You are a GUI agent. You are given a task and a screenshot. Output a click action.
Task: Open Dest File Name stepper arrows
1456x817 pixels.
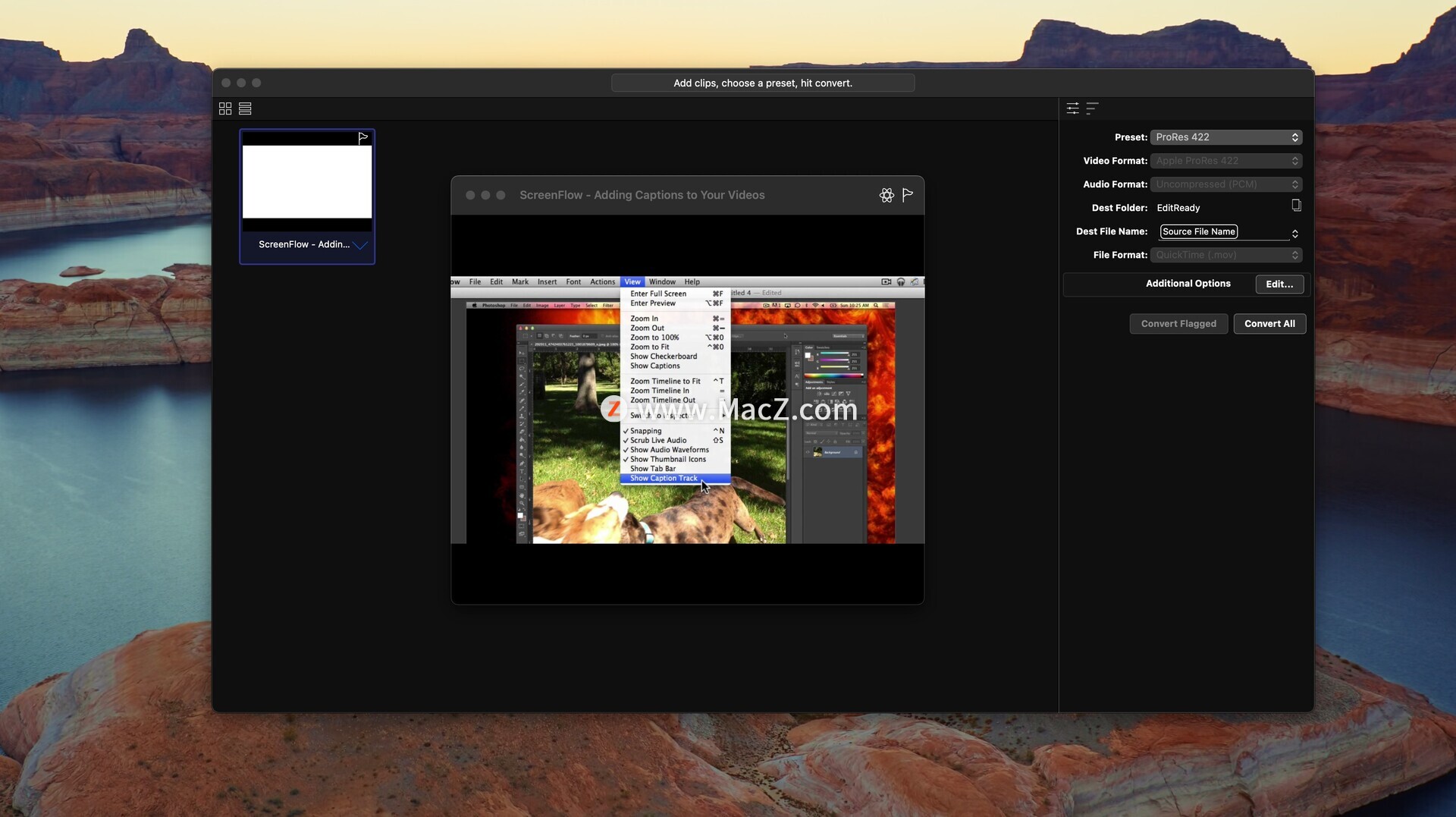point(1295,234)
